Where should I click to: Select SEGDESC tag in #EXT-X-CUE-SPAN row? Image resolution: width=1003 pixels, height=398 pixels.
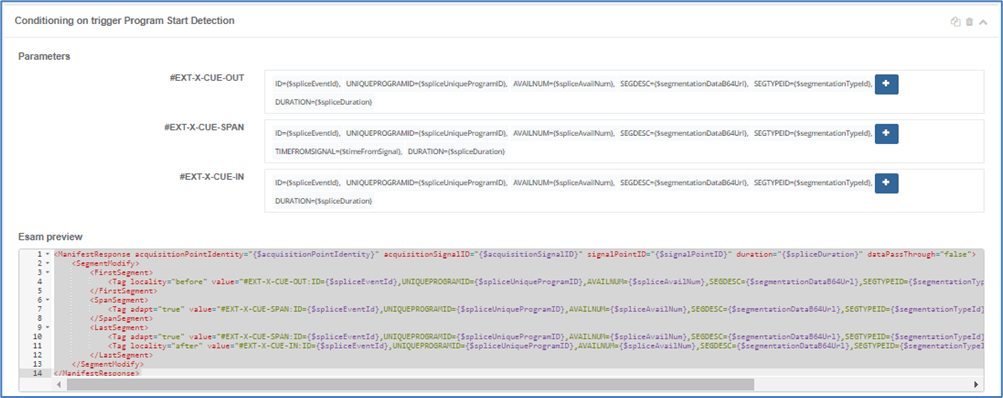tap(684, 133)
